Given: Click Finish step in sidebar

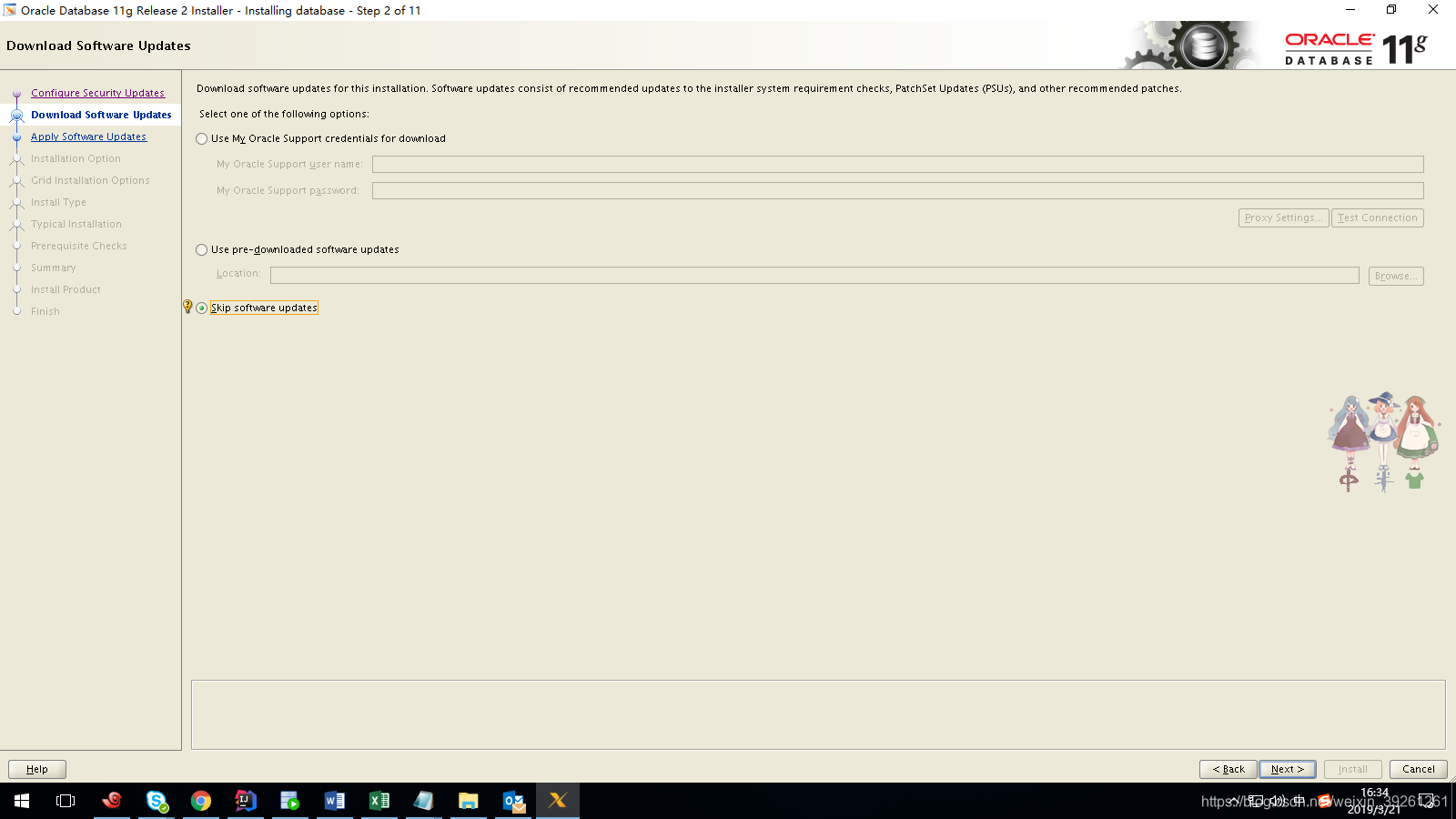Looking at the screenshot, I should (45, 311).
